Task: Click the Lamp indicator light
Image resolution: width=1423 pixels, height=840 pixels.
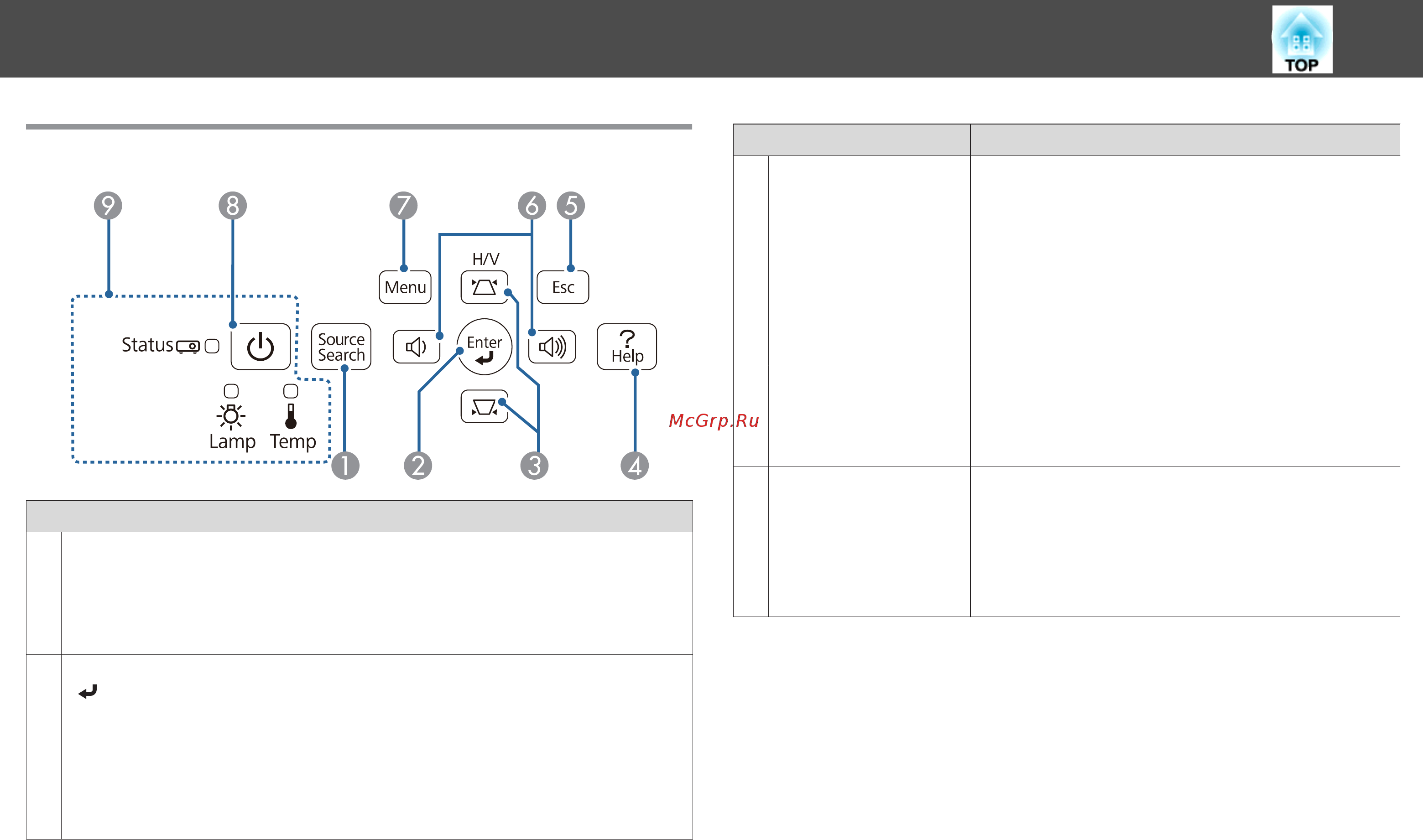Action: point(231,390)
